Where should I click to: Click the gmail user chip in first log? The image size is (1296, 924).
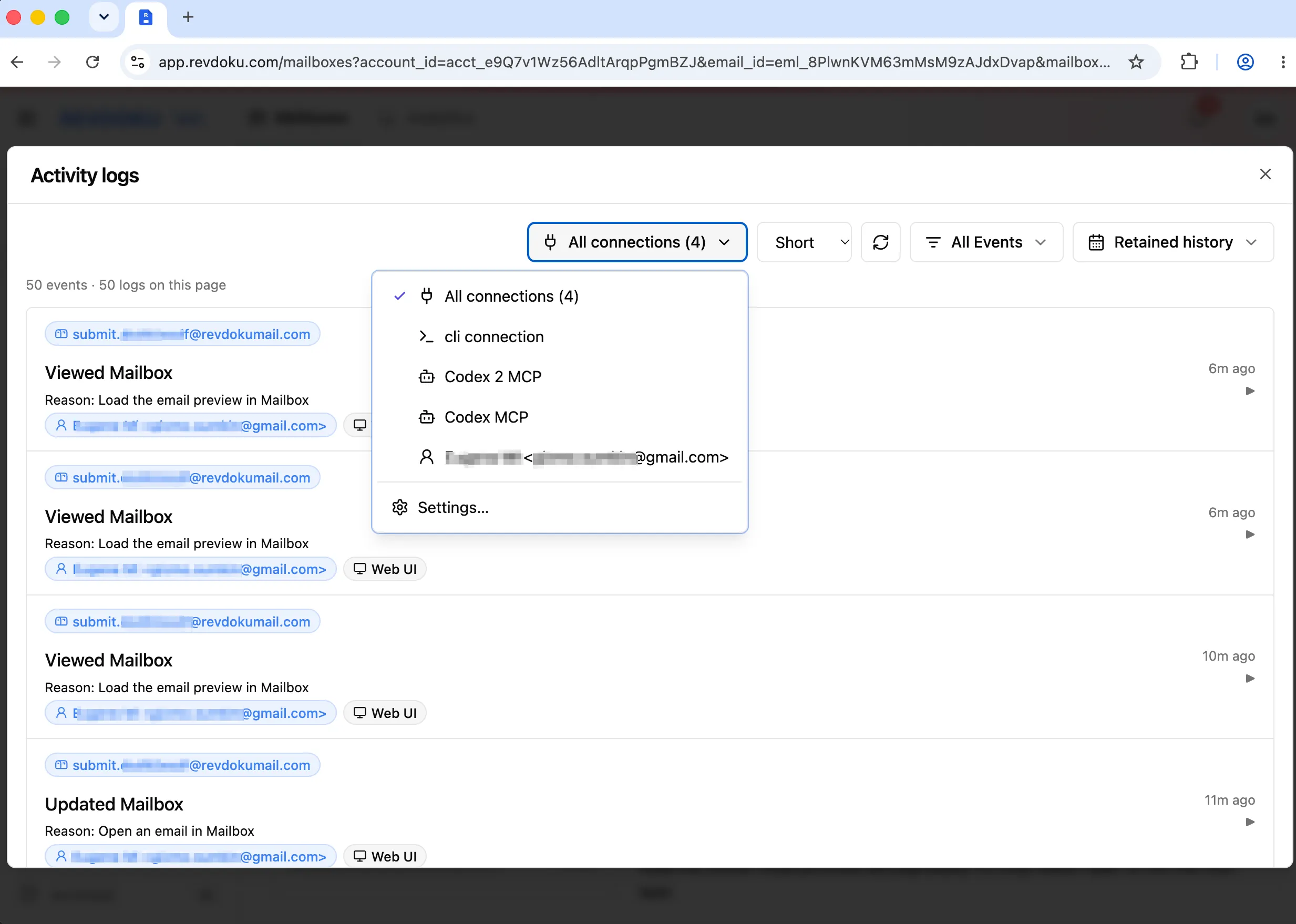tap(191, 426)
